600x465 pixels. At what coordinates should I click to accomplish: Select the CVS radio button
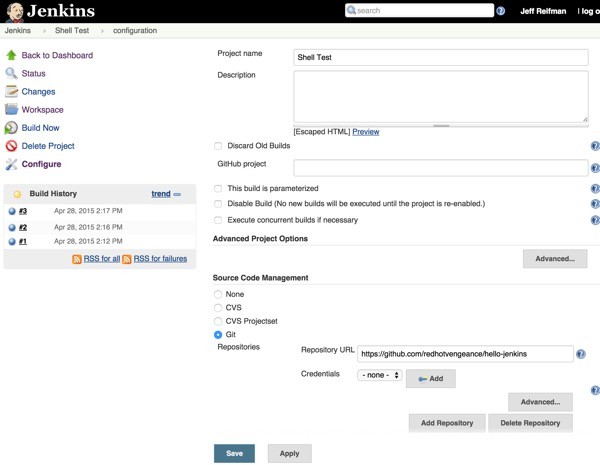pyautogui.click(x=218, y=308)
